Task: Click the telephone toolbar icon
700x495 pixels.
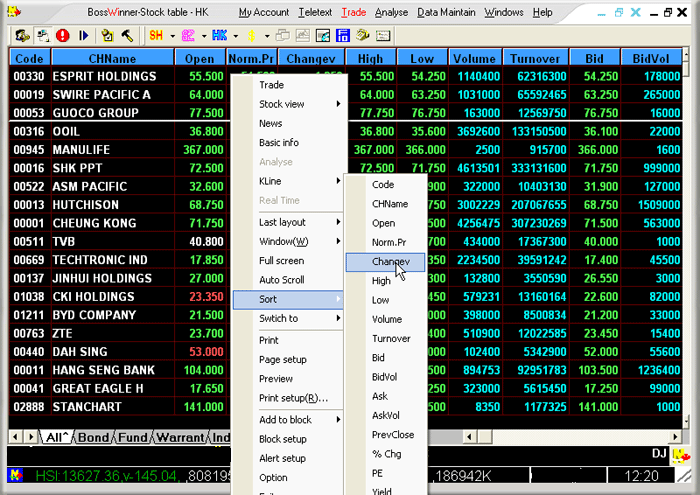Action: tap(362, 35)
